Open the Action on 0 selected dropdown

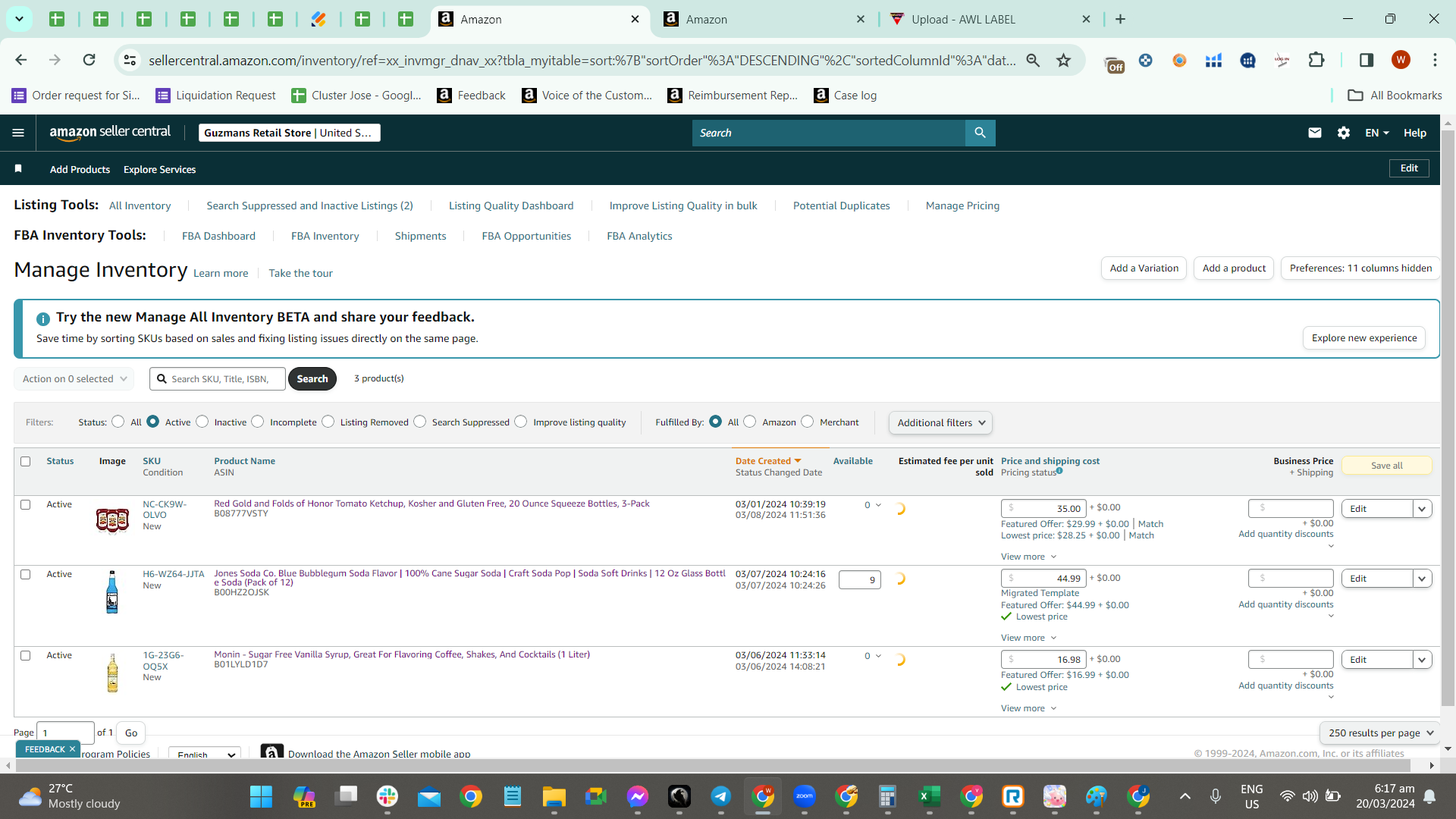point(74,378)
